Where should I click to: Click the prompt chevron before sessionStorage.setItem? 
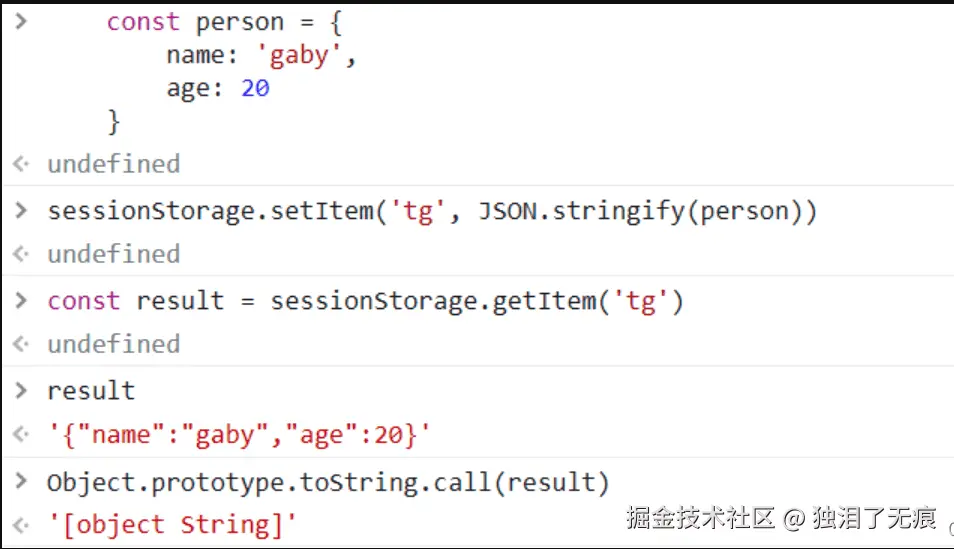(21, 210)
